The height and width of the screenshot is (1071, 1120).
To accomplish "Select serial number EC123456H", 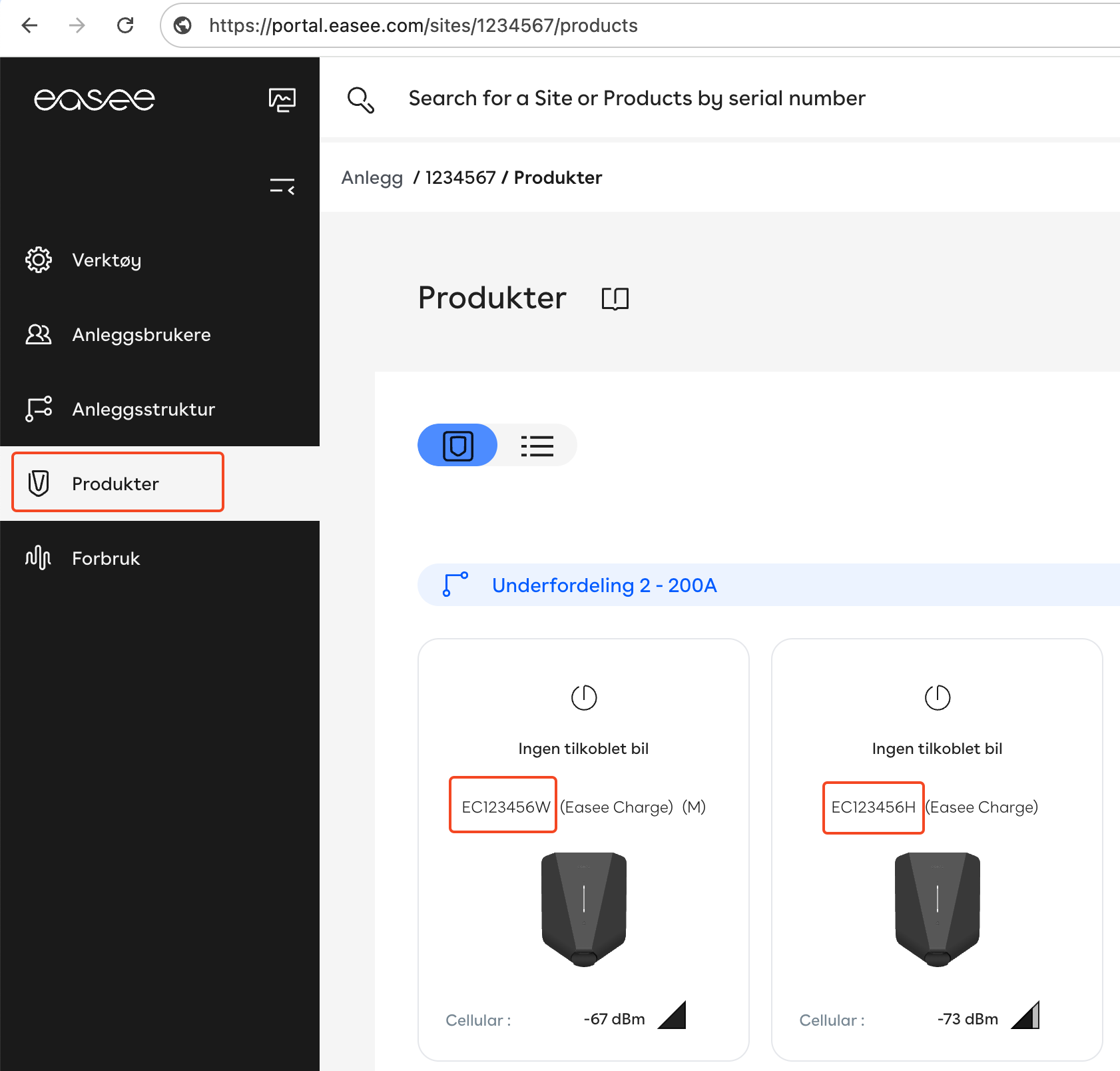I will (x=874, y=807).
